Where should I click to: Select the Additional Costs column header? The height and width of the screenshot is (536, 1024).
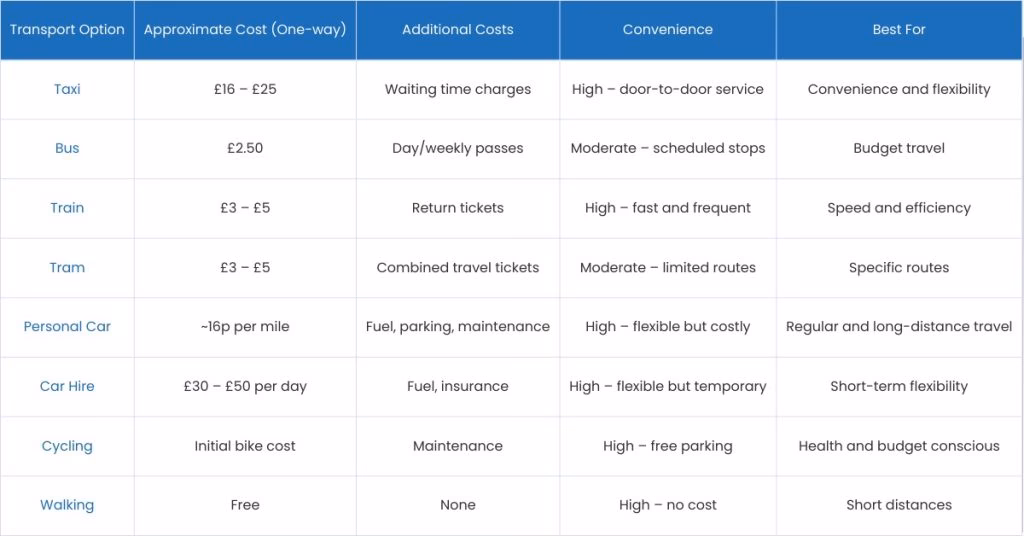click(458, 30)
